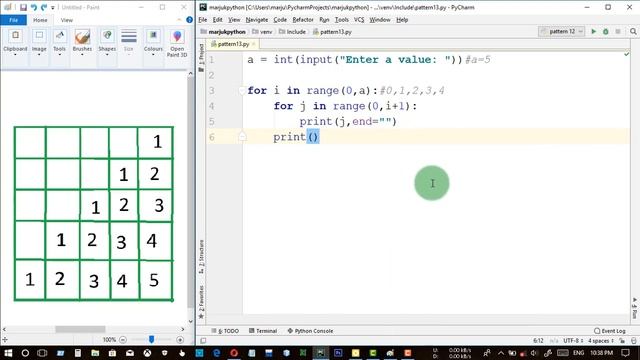Click the fold marker beside line 6
The width and height of the screenshot is (640, 360).
pos(242,136)
